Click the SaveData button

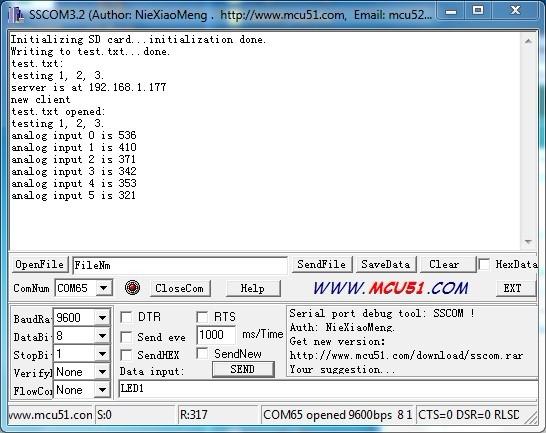(386, 264)
